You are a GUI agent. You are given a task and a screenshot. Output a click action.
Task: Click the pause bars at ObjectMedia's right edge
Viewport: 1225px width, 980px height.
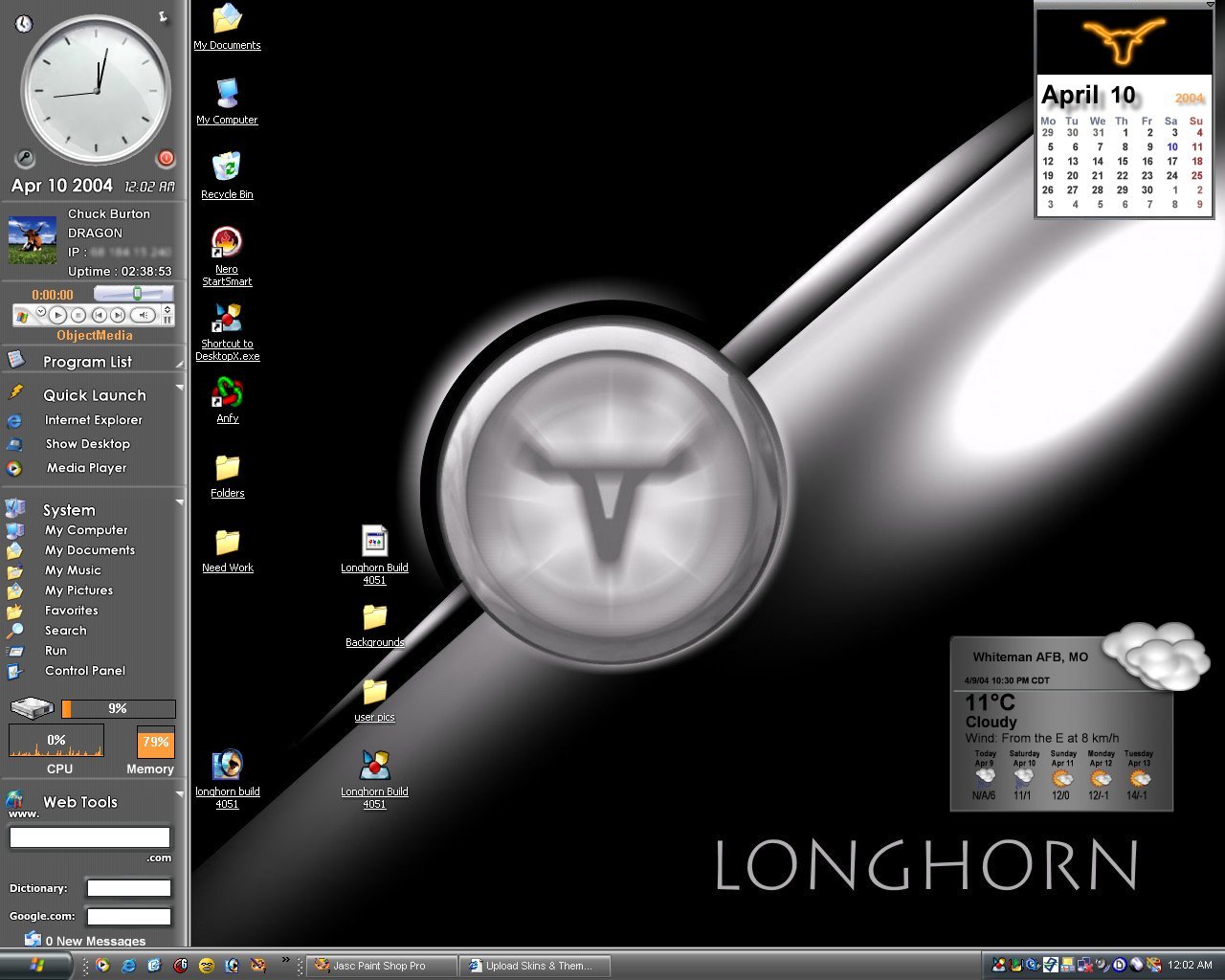pos(167,321)
